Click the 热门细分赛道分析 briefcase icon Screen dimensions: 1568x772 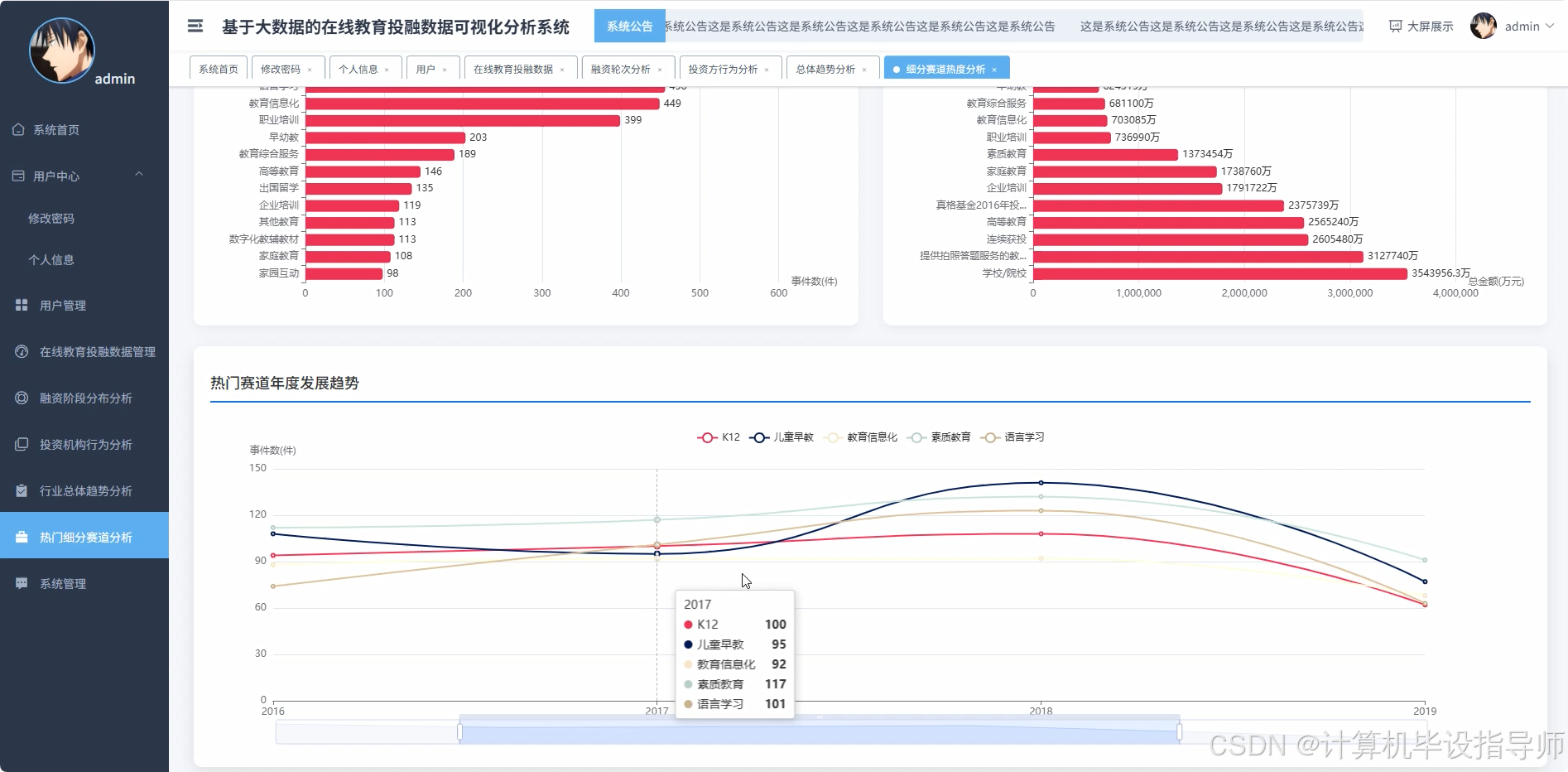(x=22, y=538)
